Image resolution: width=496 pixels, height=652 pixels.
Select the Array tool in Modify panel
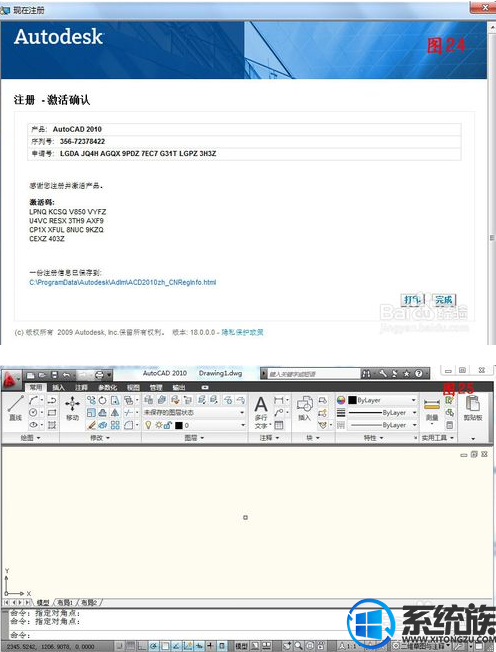click(x=115, y=425)
